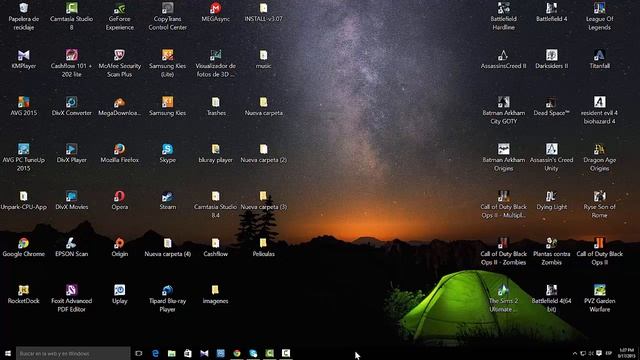Select PVZ Garden Warfare icon
640x360 pixels.
pyautogui.click(x=599, y=298)
